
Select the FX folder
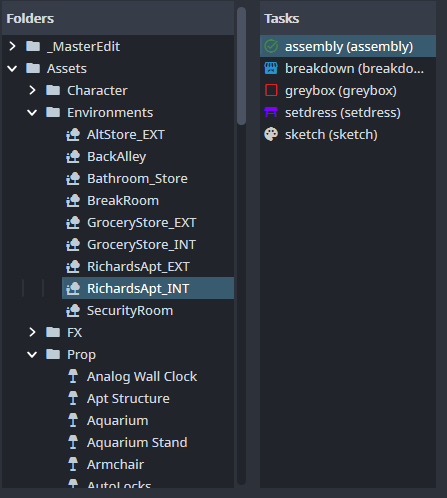[74, 333]
